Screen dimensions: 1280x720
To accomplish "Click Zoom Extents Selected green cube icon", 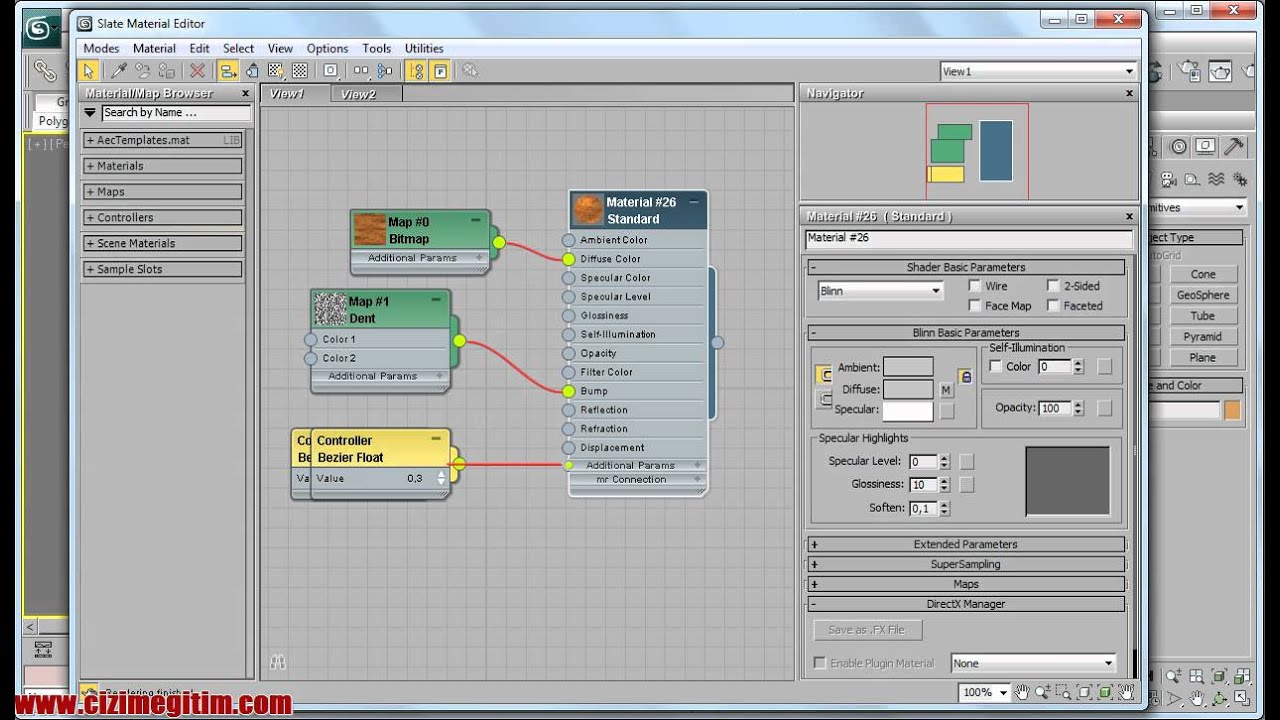I will point(1105,692).
